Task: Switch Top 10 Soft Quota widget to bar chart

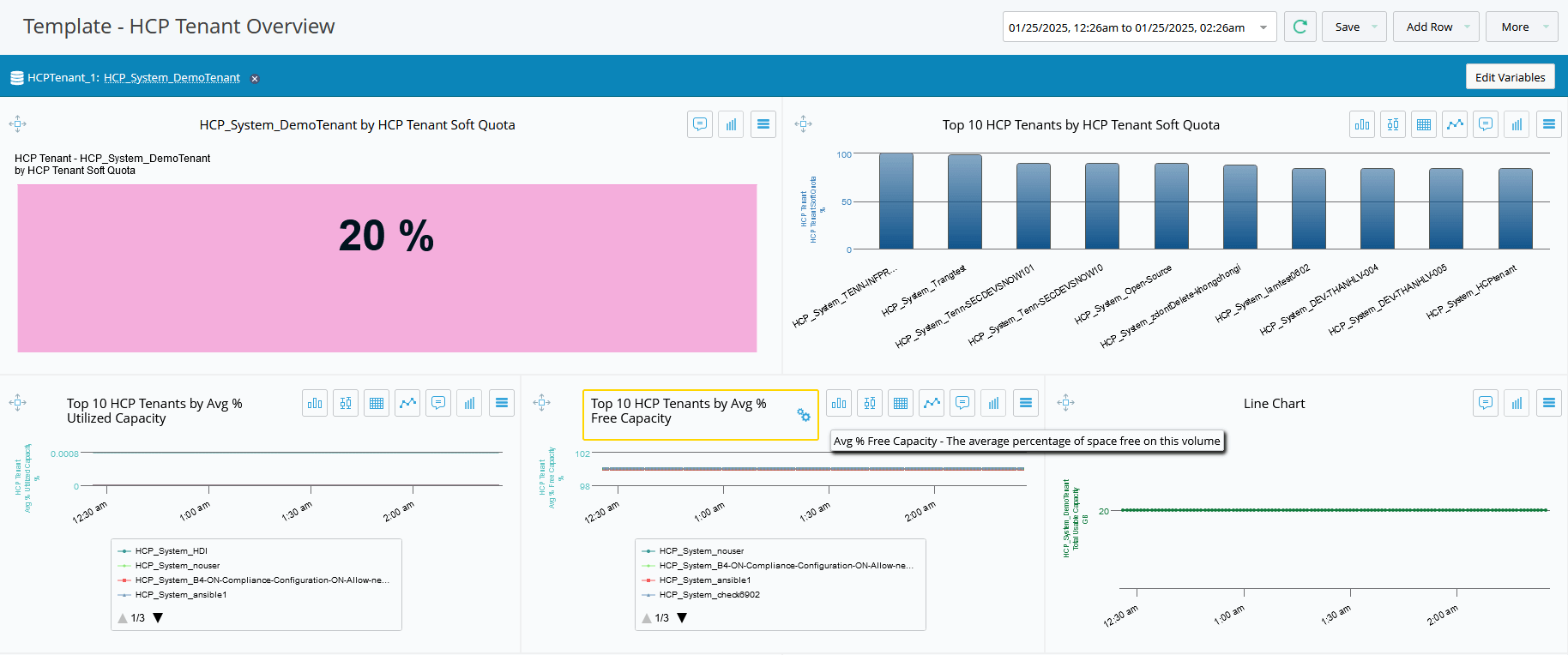Action: [1362, 124]
